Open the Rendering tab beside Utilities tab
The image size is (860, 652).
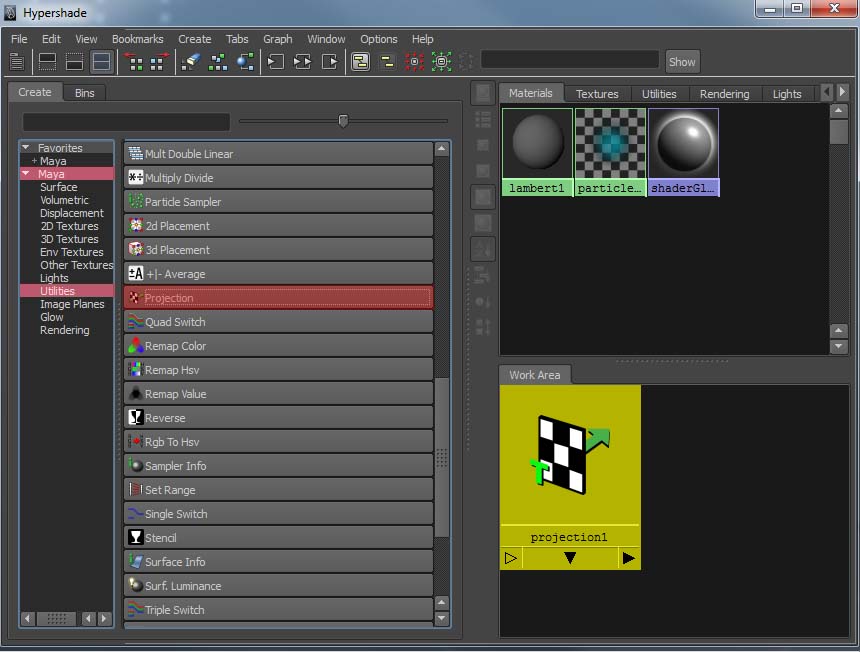[724, 94]
